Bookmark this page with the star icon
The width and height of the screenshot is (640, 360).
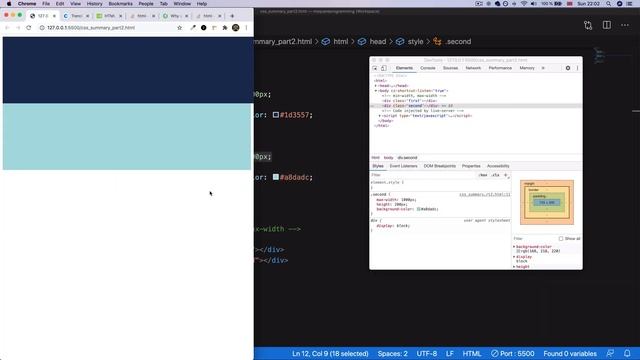click(180, 28)
